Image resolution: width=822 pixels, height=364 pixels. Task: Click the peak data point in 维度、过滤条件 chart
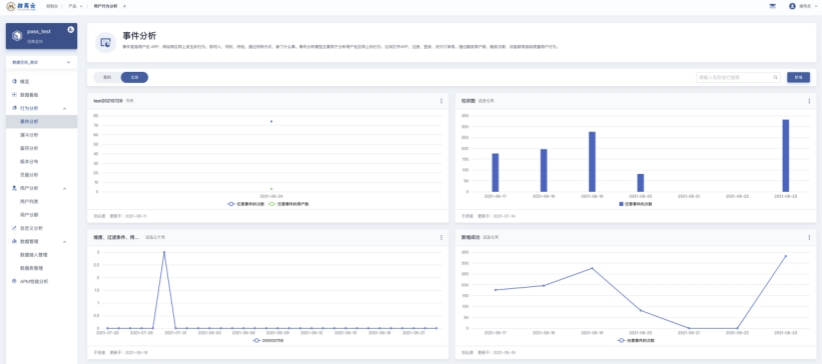164,252
